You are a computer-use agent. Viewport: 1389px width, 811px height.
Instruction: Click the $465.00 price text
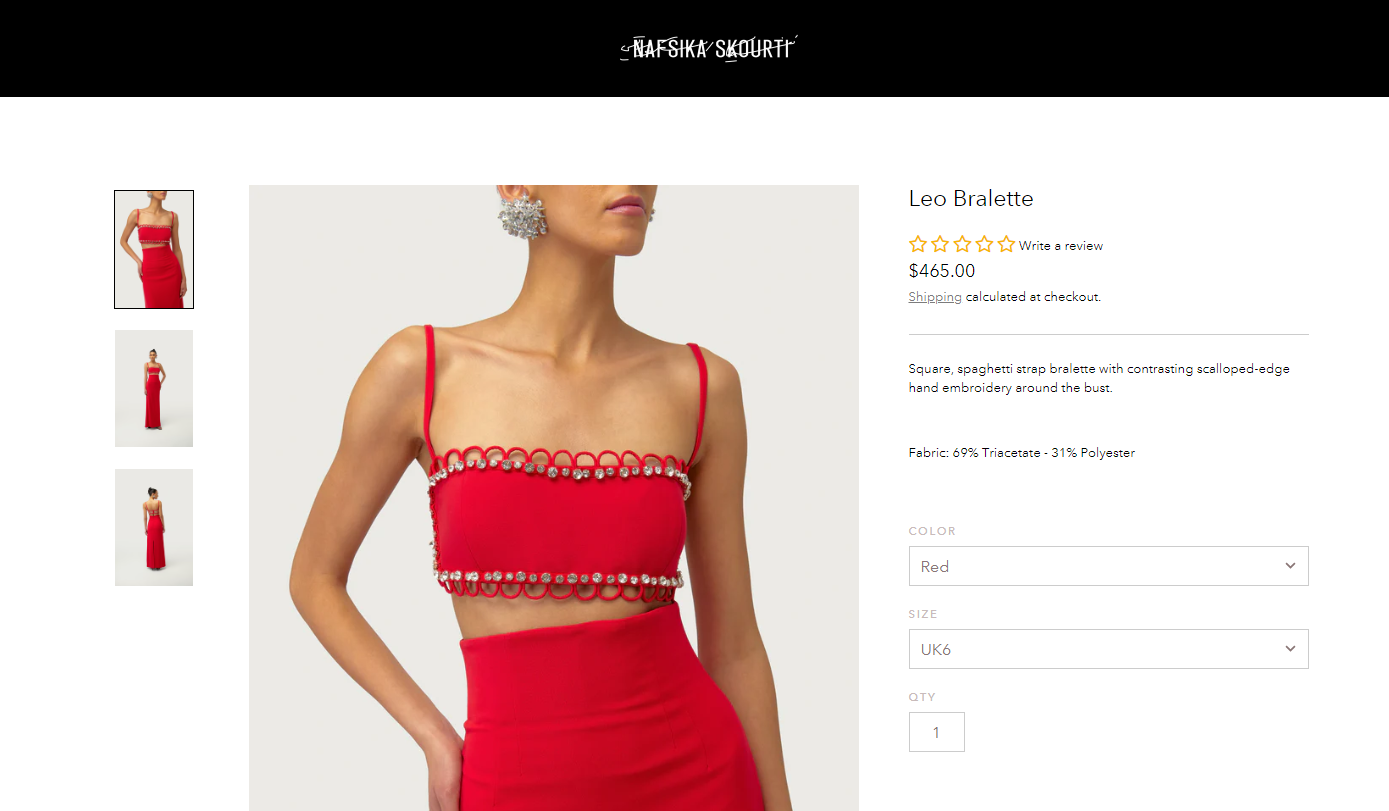(941, 271)
